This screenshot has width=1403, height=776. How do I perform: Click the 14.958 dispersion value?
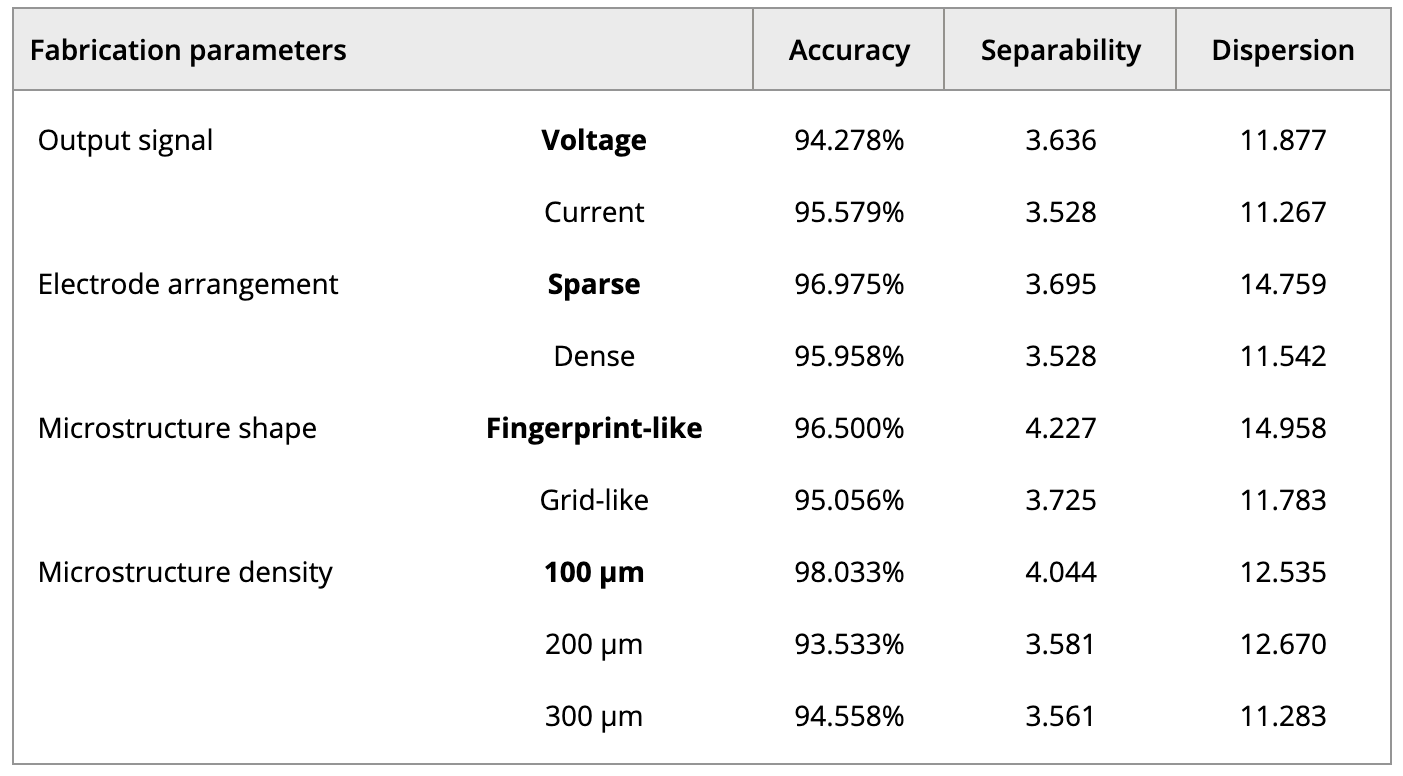click(1283, 428)
